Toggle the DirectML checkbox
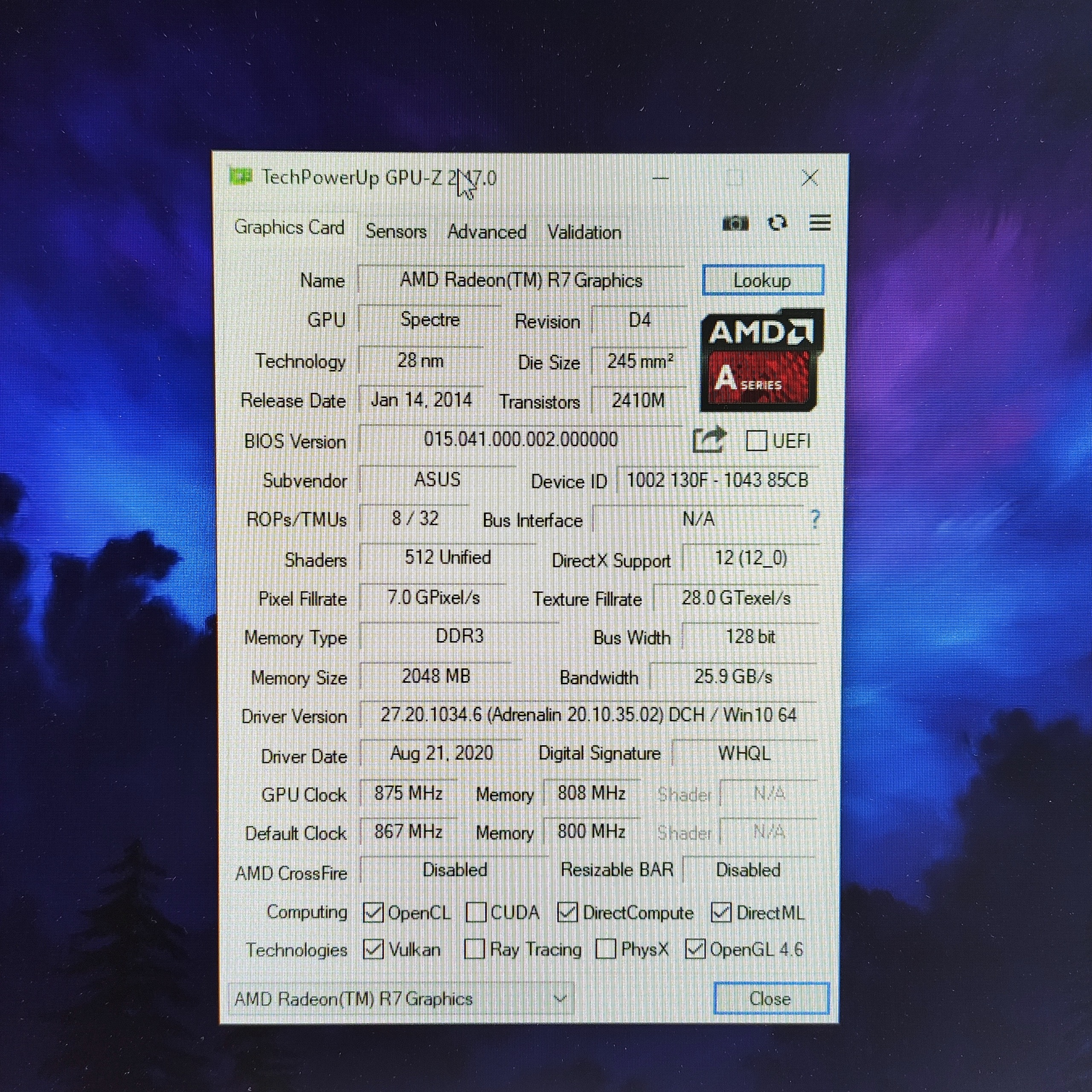This screenshot has height=1092, width=1092. click(x=720, y=912)
